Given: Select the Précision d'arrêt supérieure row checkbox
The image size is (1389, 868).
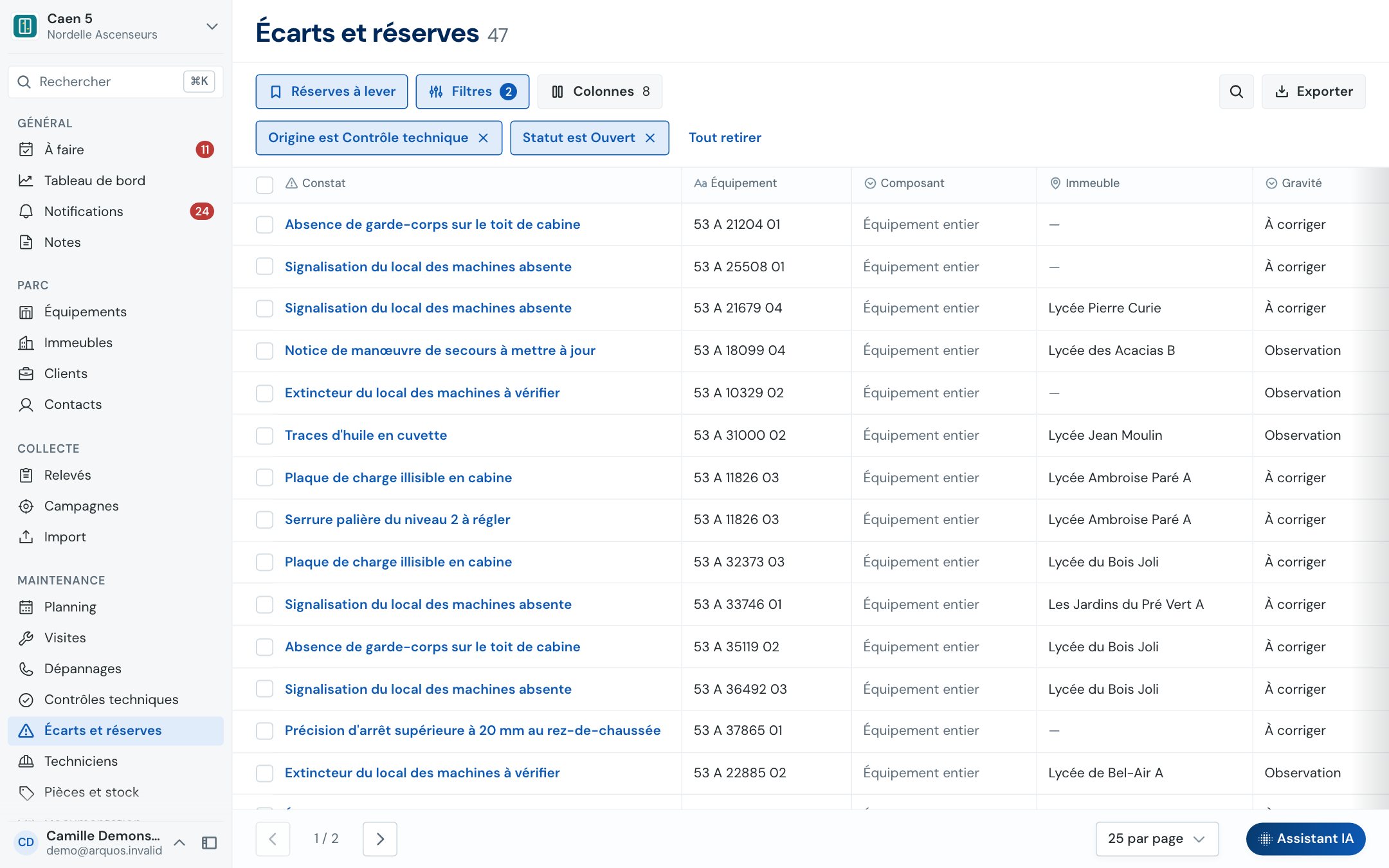Looking at the screenshot, I should [264, 731].
